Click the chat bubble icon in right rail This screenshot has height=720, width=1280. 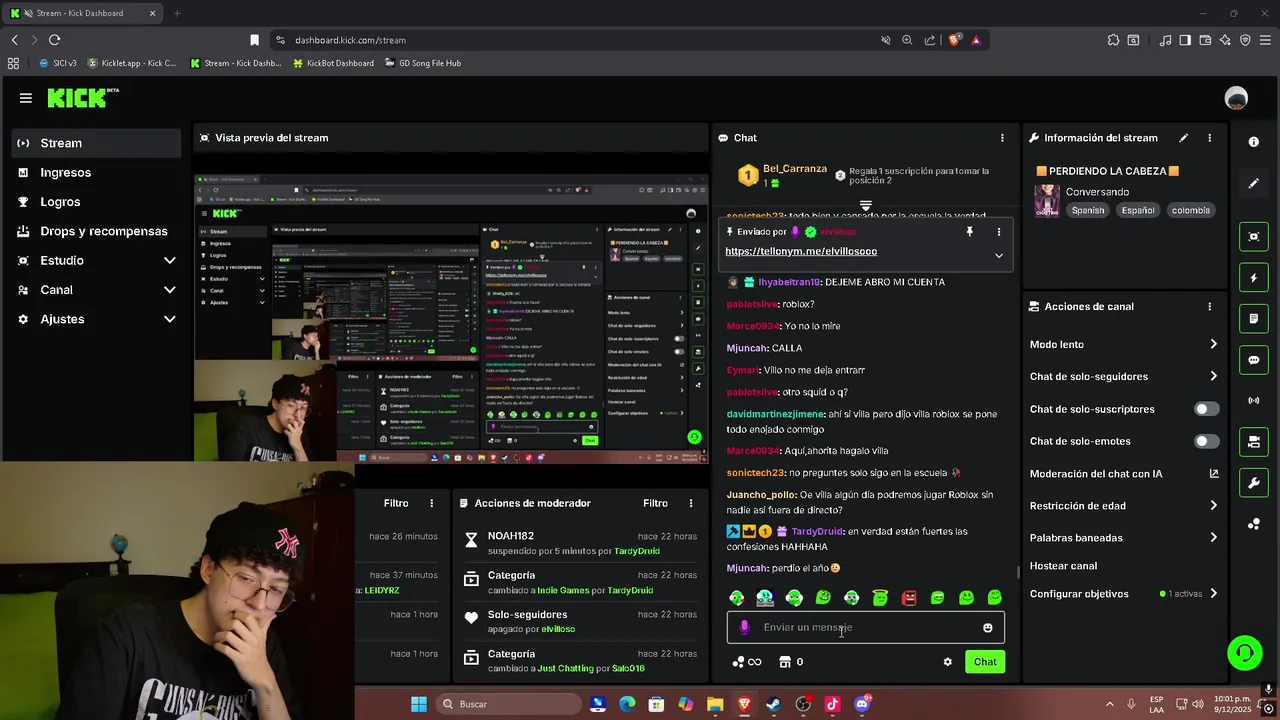(x=1254, y=360)
